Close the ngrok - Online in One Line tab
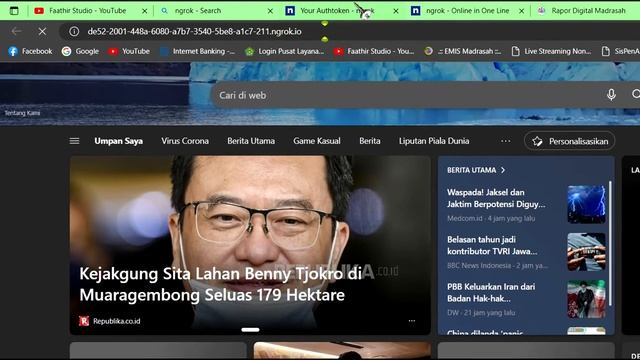 pyautogui.click(x=522, y=11)
